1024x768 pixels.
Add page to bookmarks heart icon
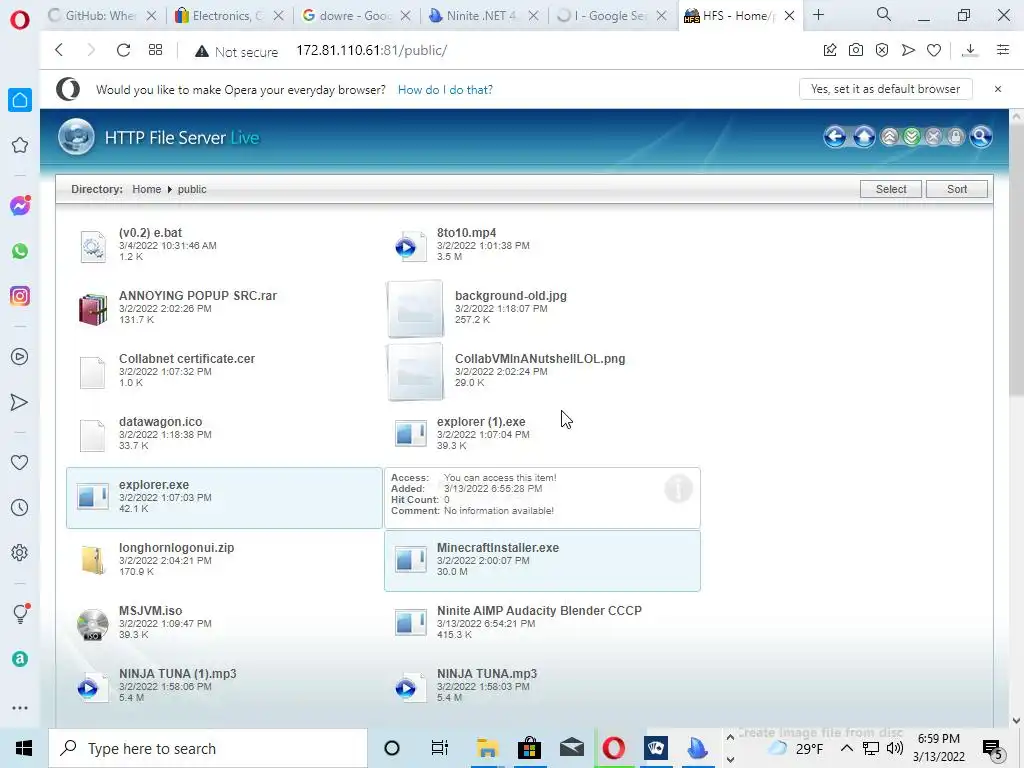[934, 50]
